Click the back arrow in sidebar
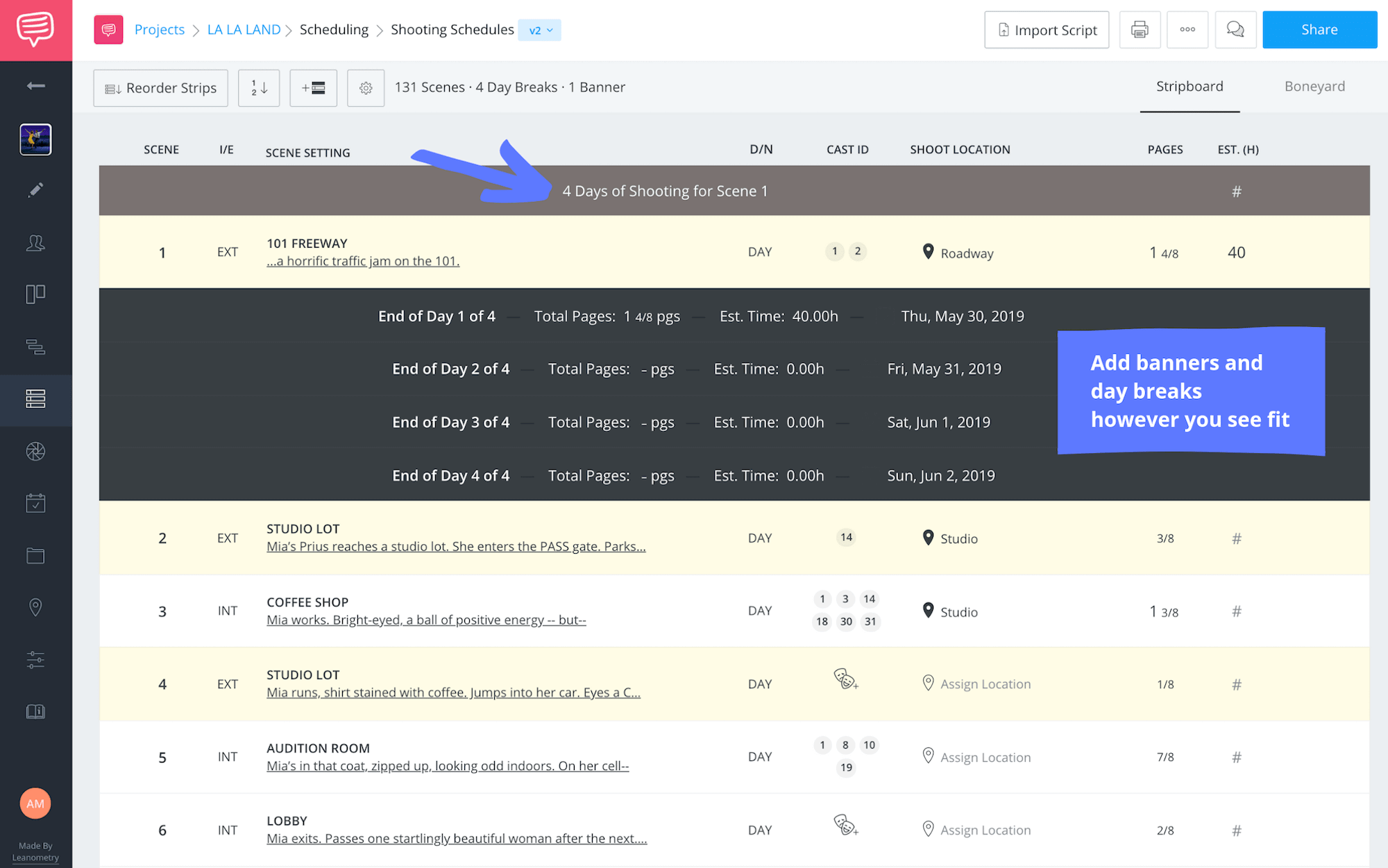 [x=35, y=86]
